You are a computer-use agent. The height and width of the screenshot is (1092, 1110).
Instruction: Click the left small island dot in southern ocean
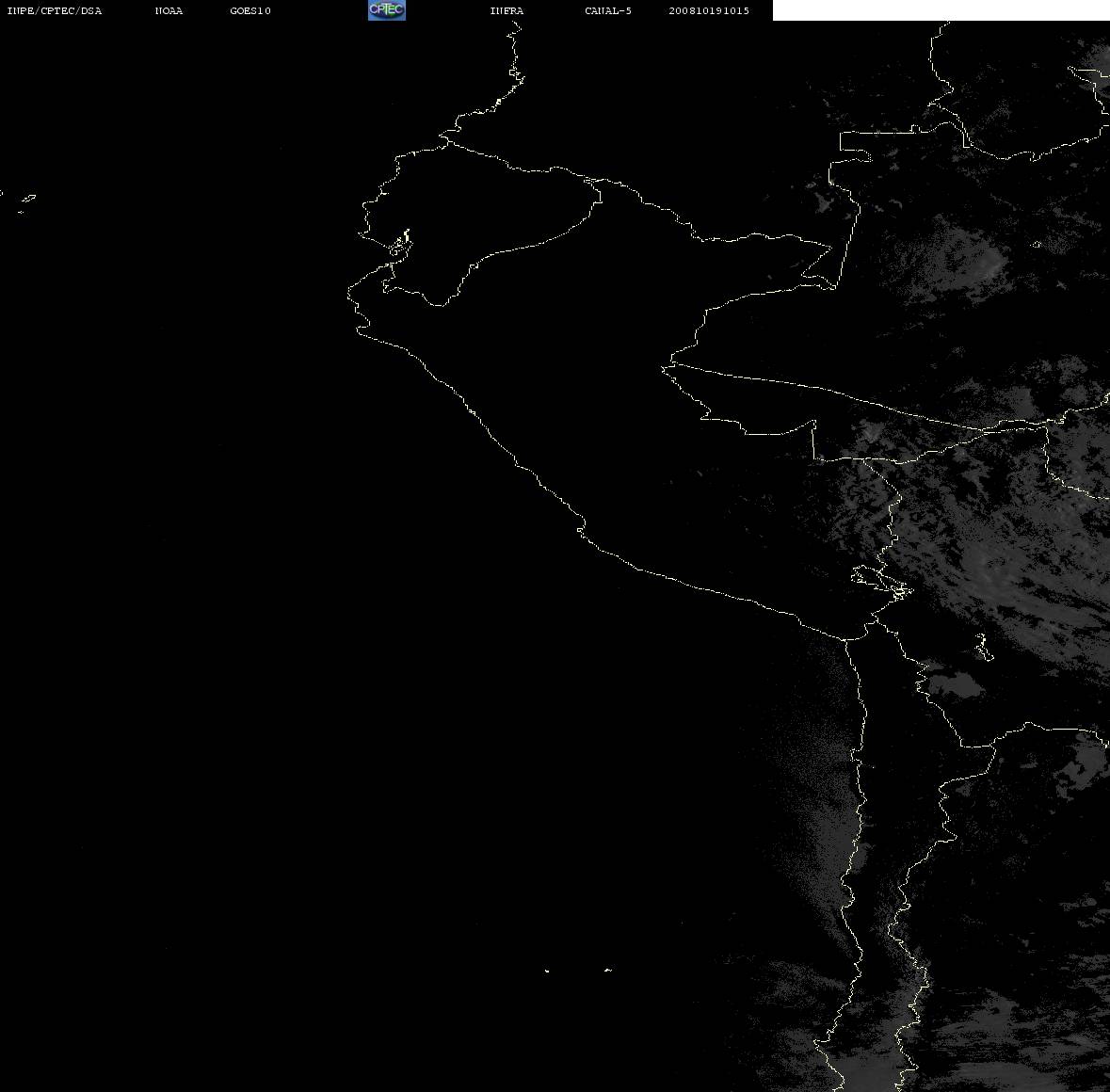click(547, 971)
